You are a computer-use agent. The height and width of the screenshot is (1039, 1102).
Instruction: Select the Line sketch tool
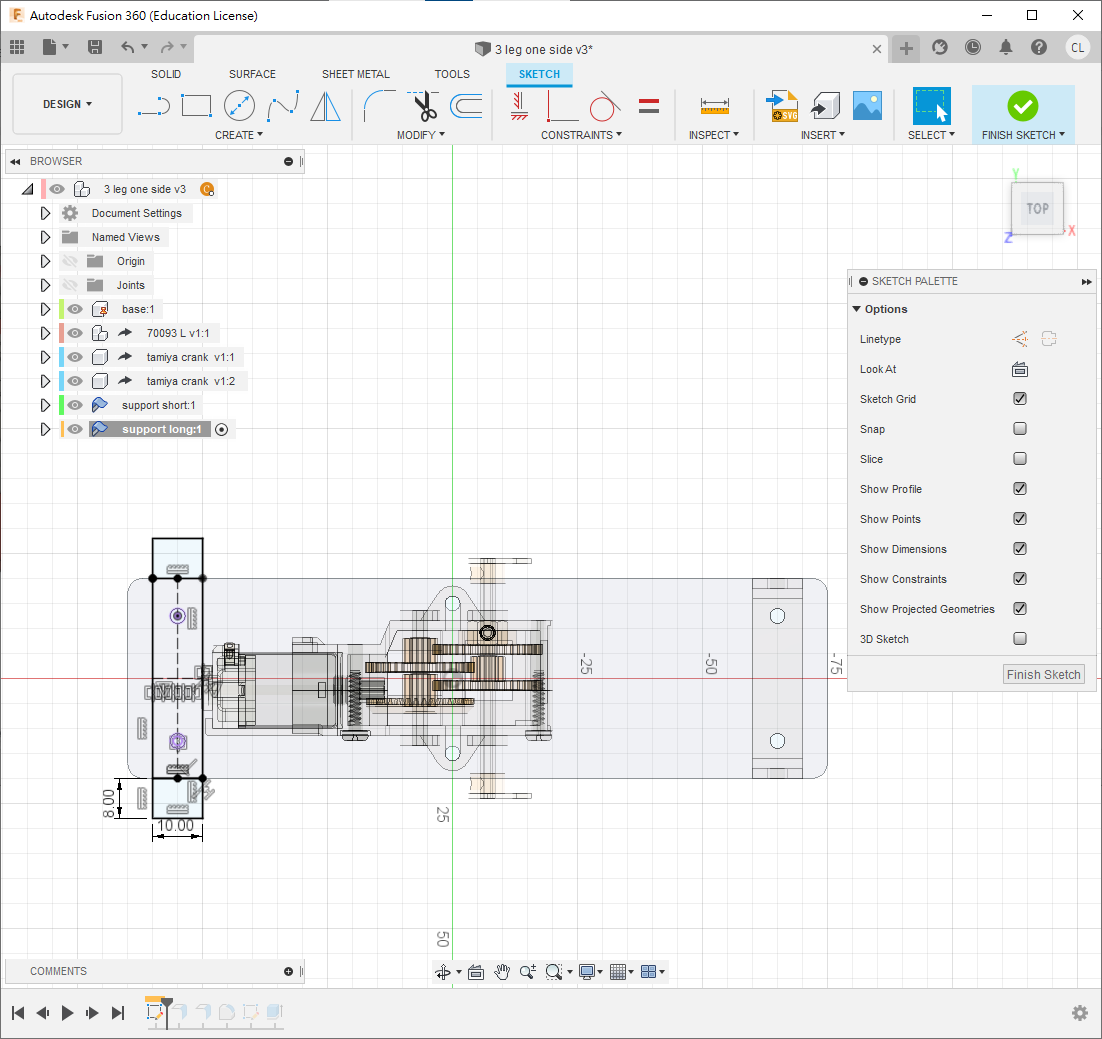coord(153,105)
